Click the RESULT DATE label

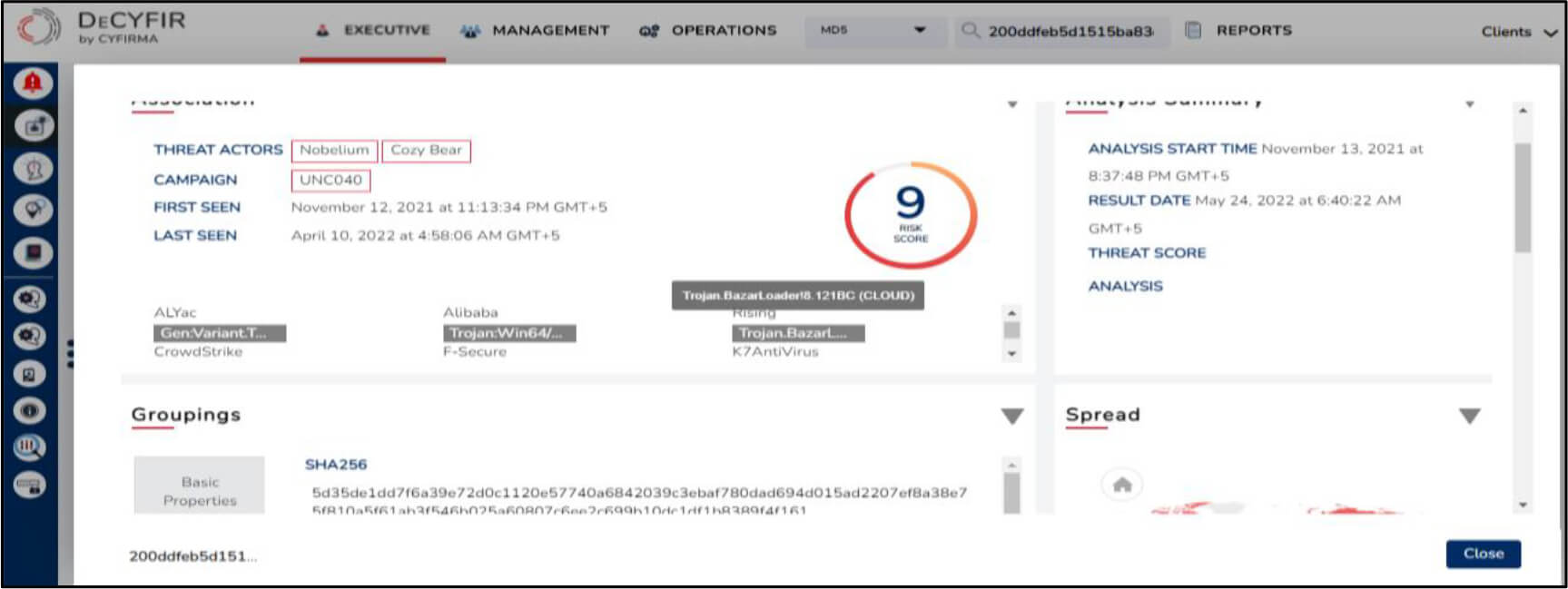tap(1139, 201)
